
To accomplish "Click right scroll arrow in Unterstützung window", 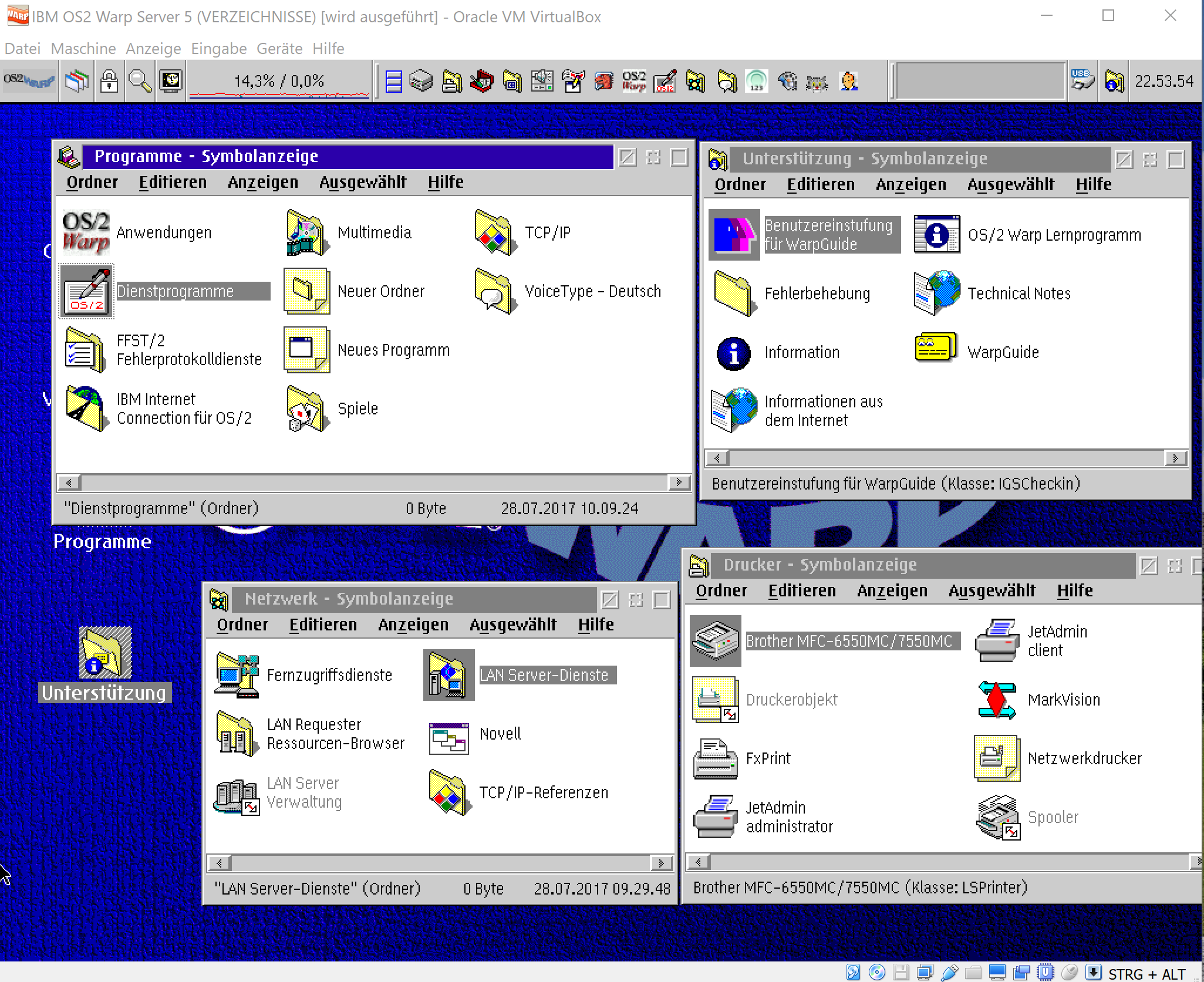I will (1176, 458).
